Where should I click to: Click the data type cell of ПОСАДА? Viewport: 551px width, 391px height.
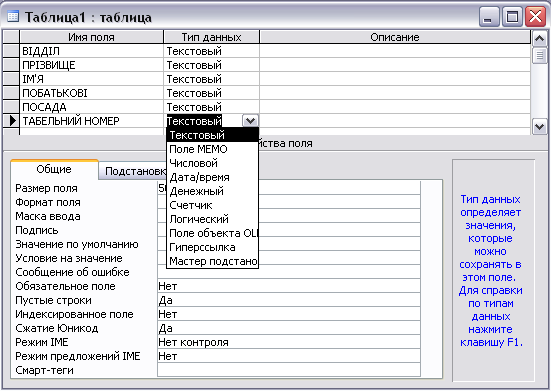(212, 107)
